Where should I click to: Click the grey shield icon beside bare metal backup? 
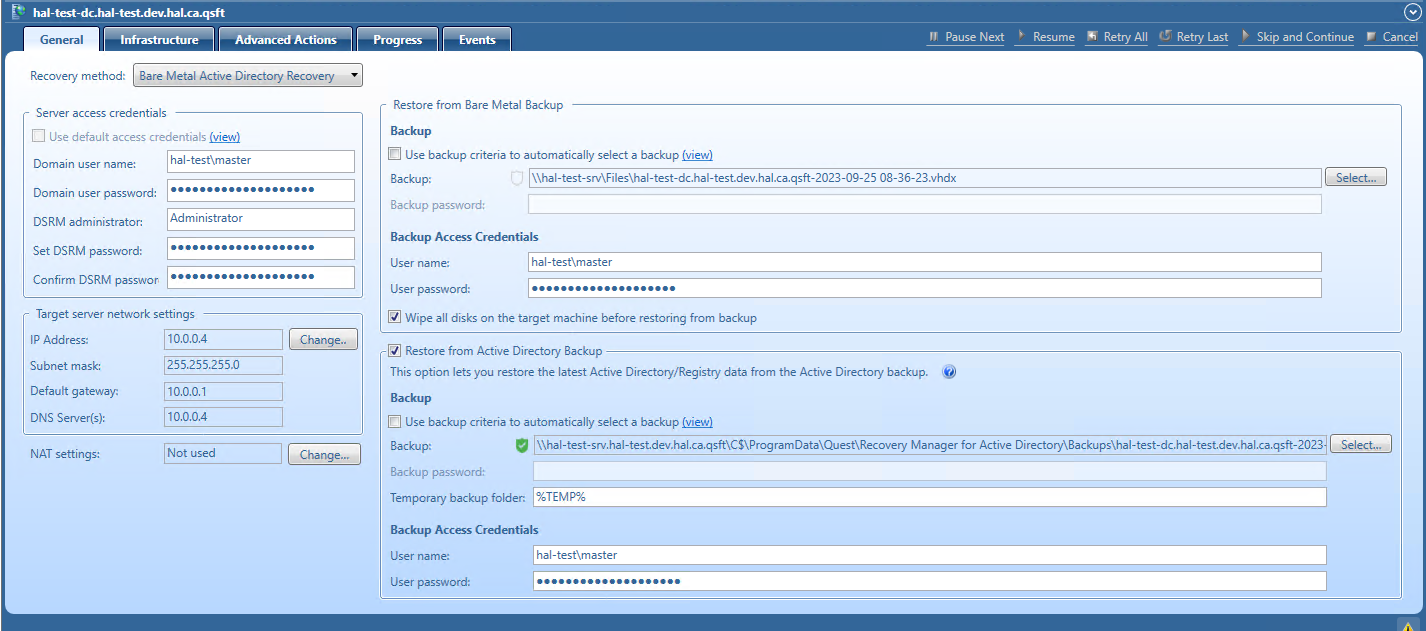click(517, 178)
